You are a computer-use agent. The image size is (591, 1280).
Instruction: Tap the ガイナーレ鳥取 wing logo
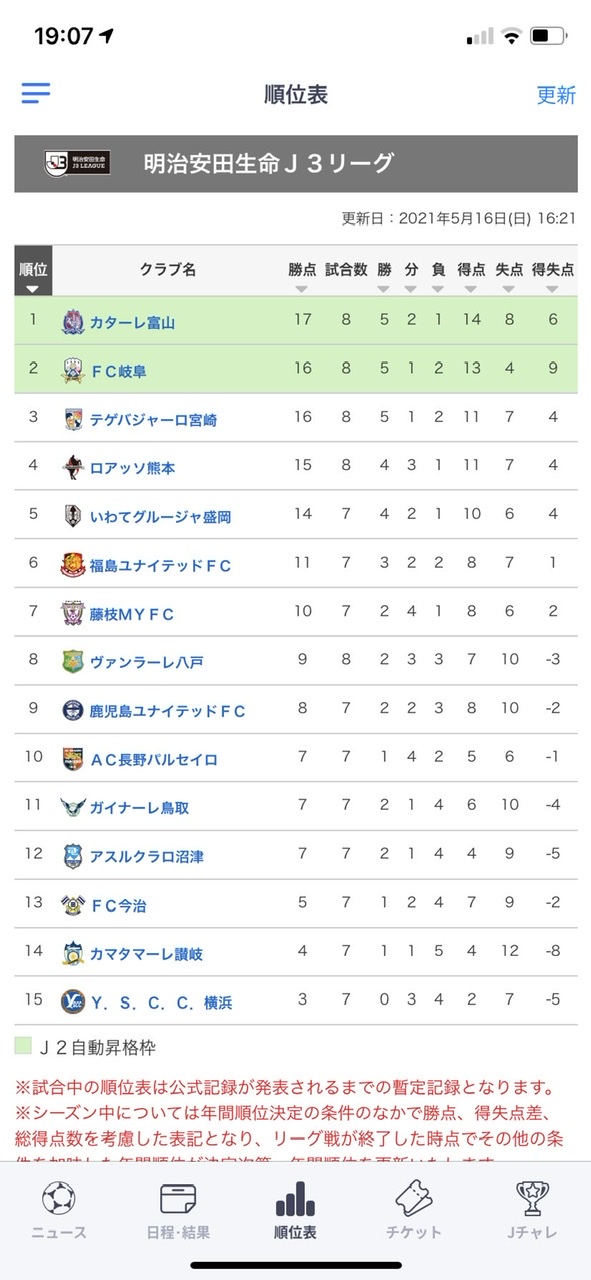click(74, 807)
